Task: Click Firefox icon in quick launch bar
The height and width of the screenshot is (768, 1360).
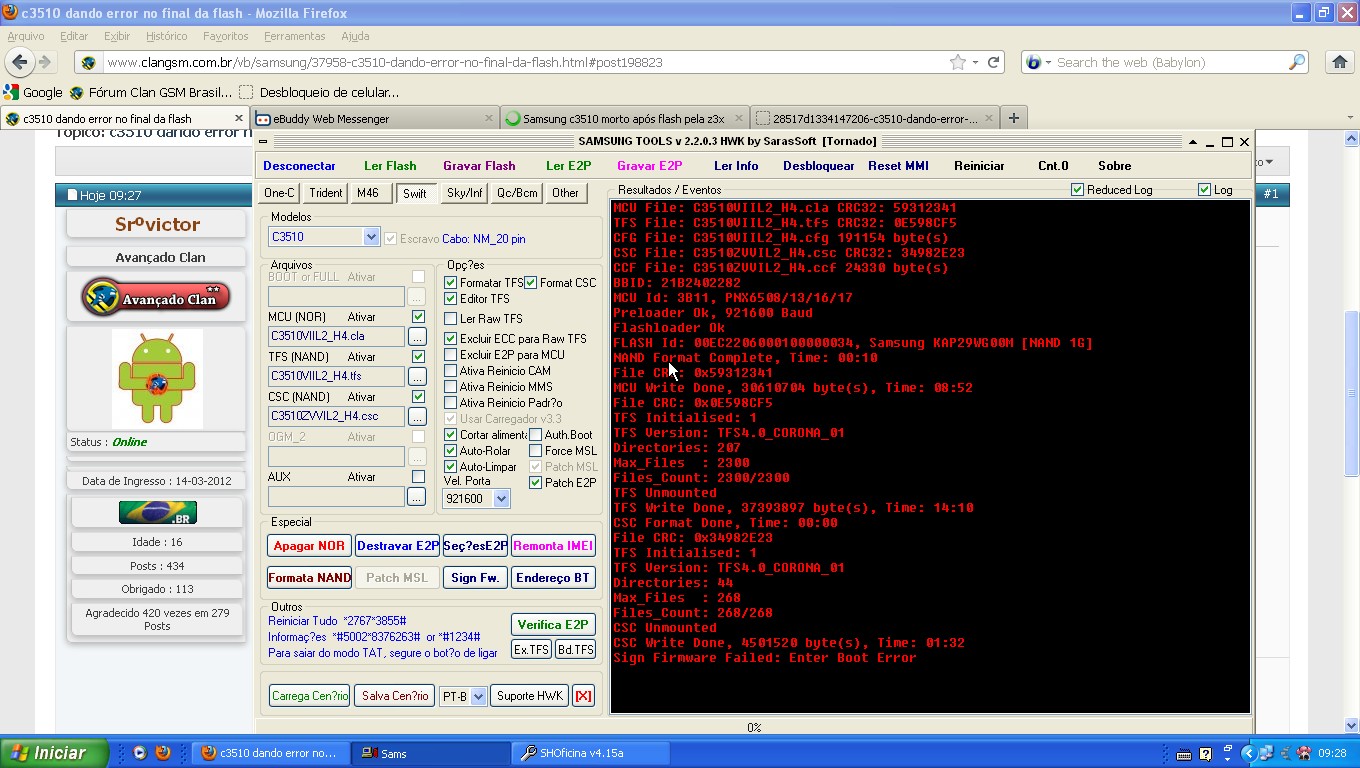Action: tap(163, 753)
